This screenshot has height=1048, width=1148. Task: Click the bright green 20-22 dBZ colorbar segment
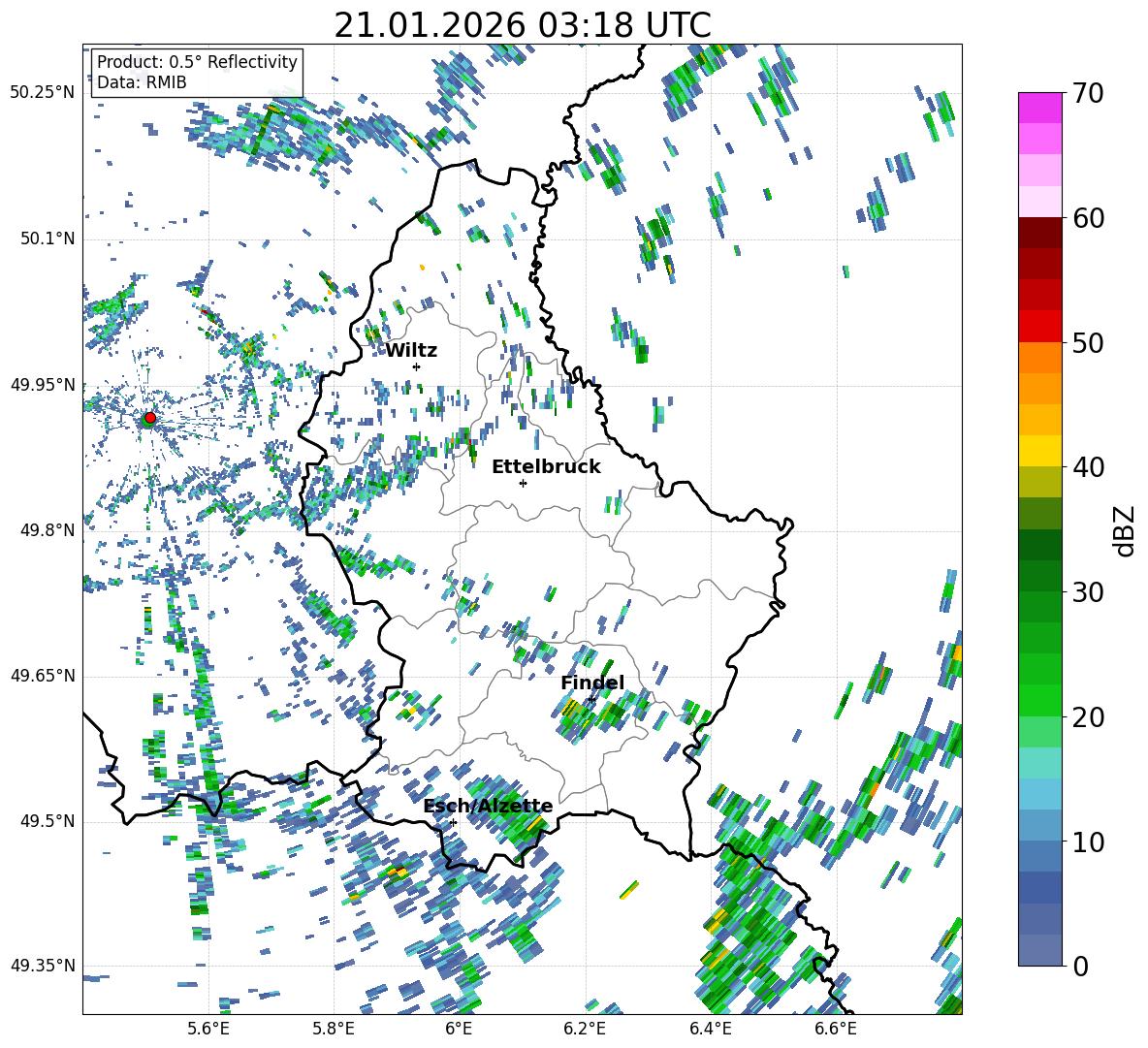coord(1039,700)
